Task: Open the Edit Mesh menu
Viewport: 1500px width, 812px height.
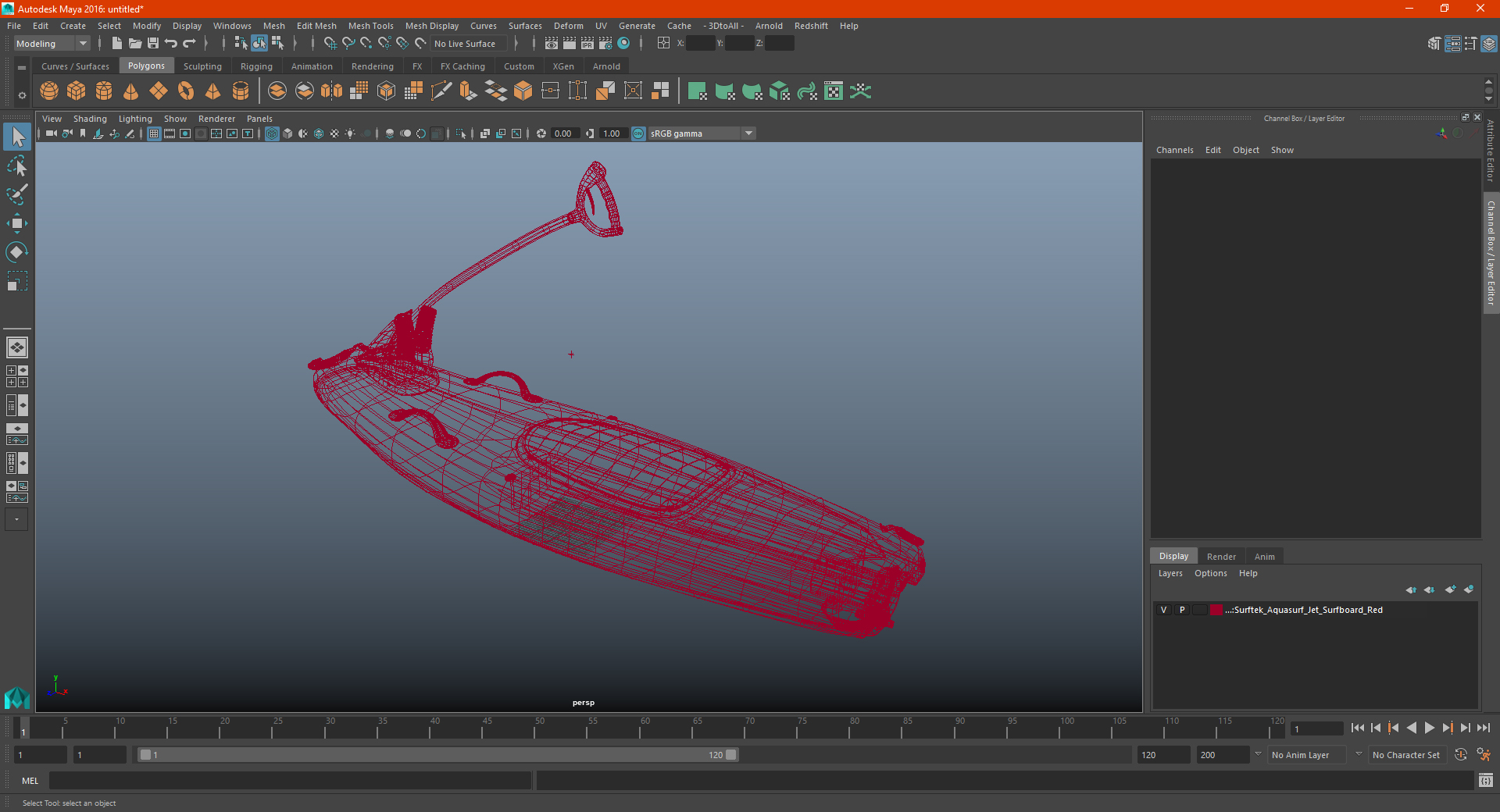Action: 316,26
